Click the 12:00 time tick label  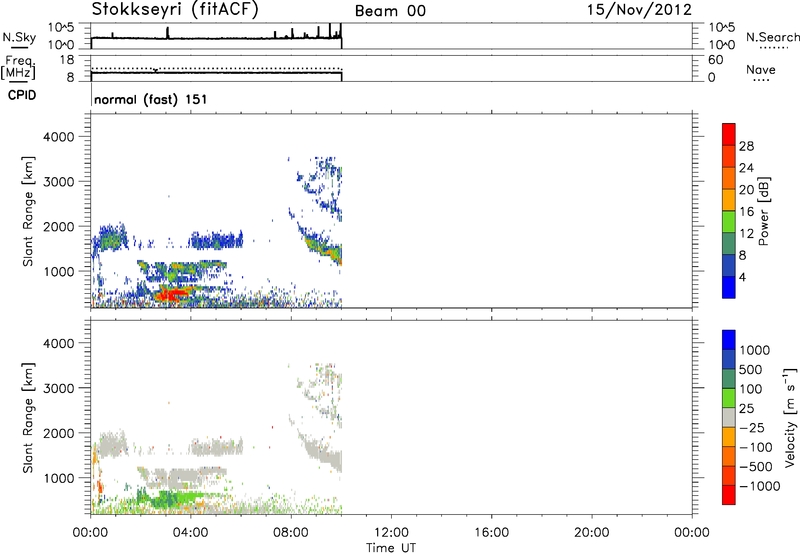[391, 533]
